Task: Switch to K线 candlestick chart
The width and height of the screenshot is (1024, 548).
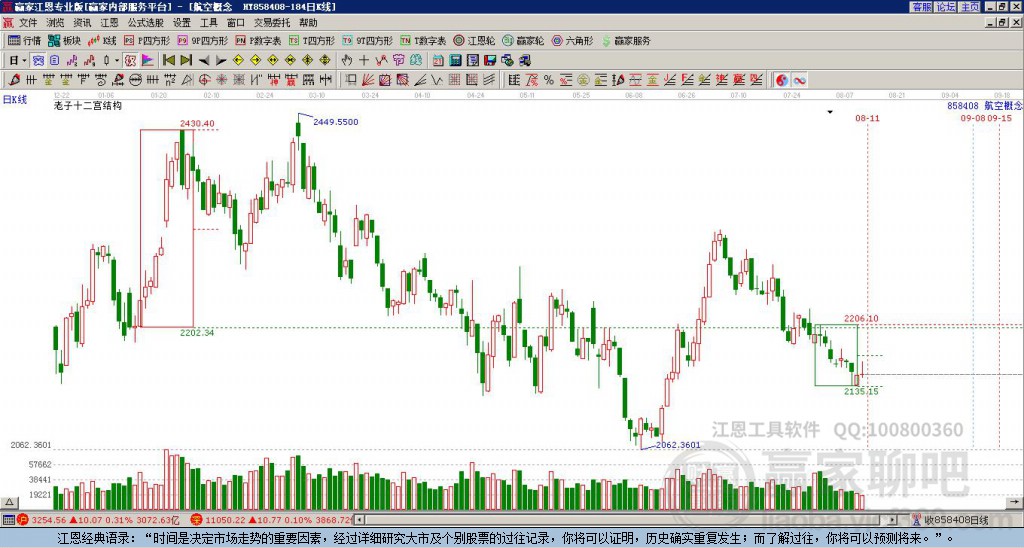Action: [103, 40]
